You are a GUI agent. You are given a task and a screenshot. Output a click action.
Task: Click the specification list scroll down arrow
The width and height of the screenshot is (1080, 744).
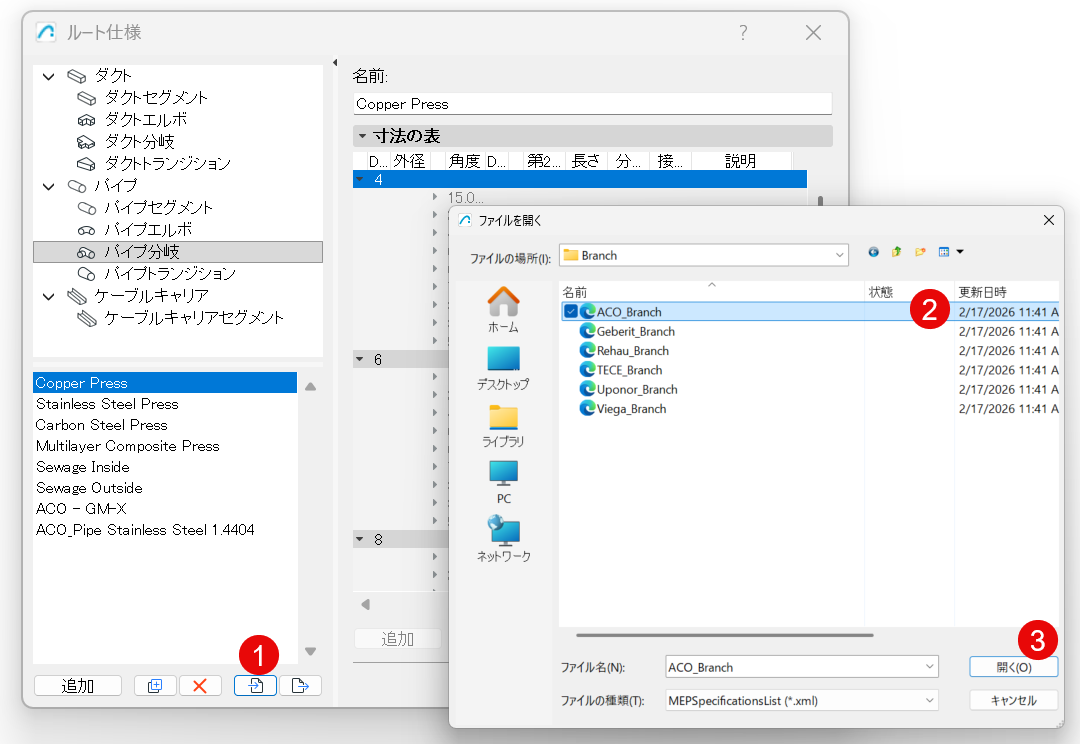click(311, 651)
